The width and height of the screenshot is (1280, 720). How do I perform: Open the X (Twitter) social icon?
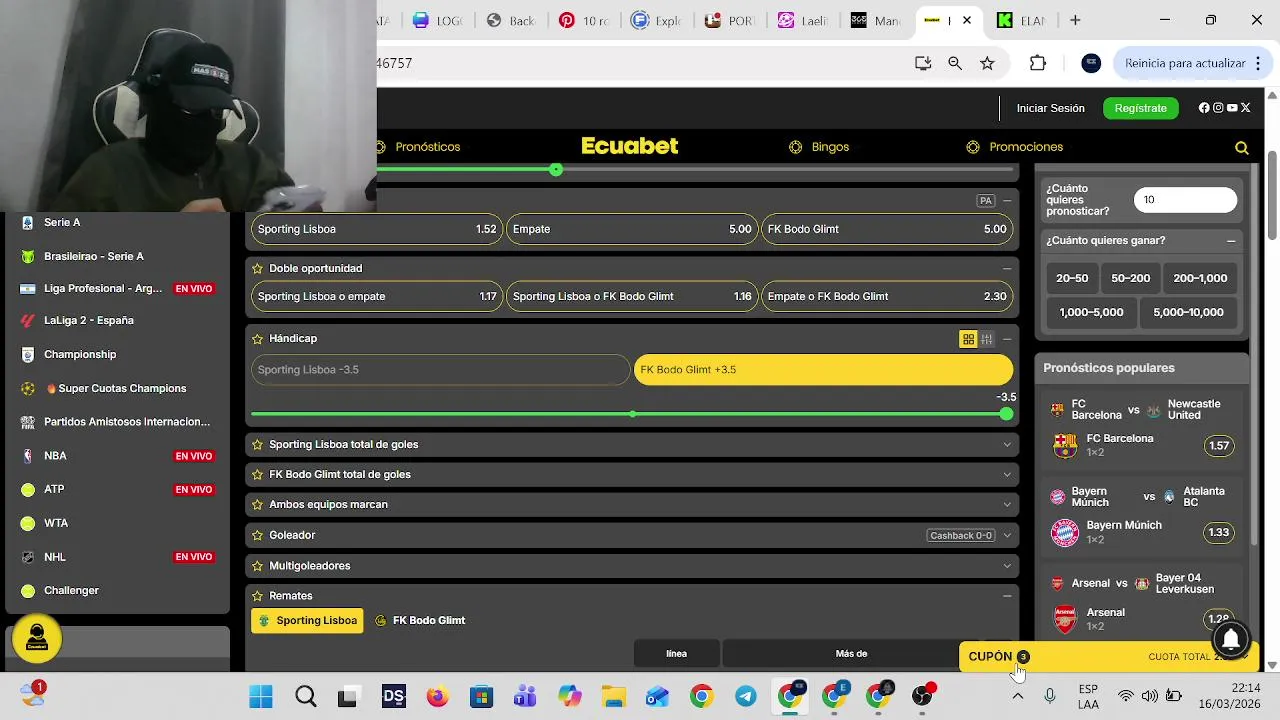coord(1246,108)
